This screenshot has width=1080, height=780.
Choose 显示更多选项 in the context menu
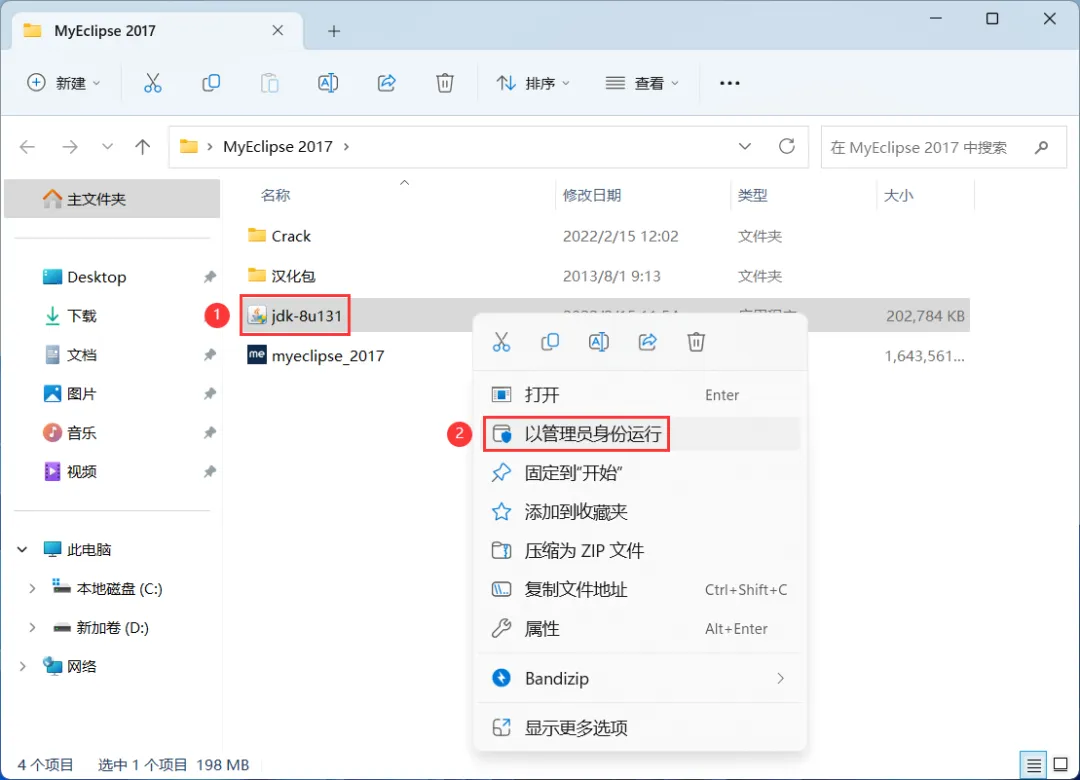point(640,728)
